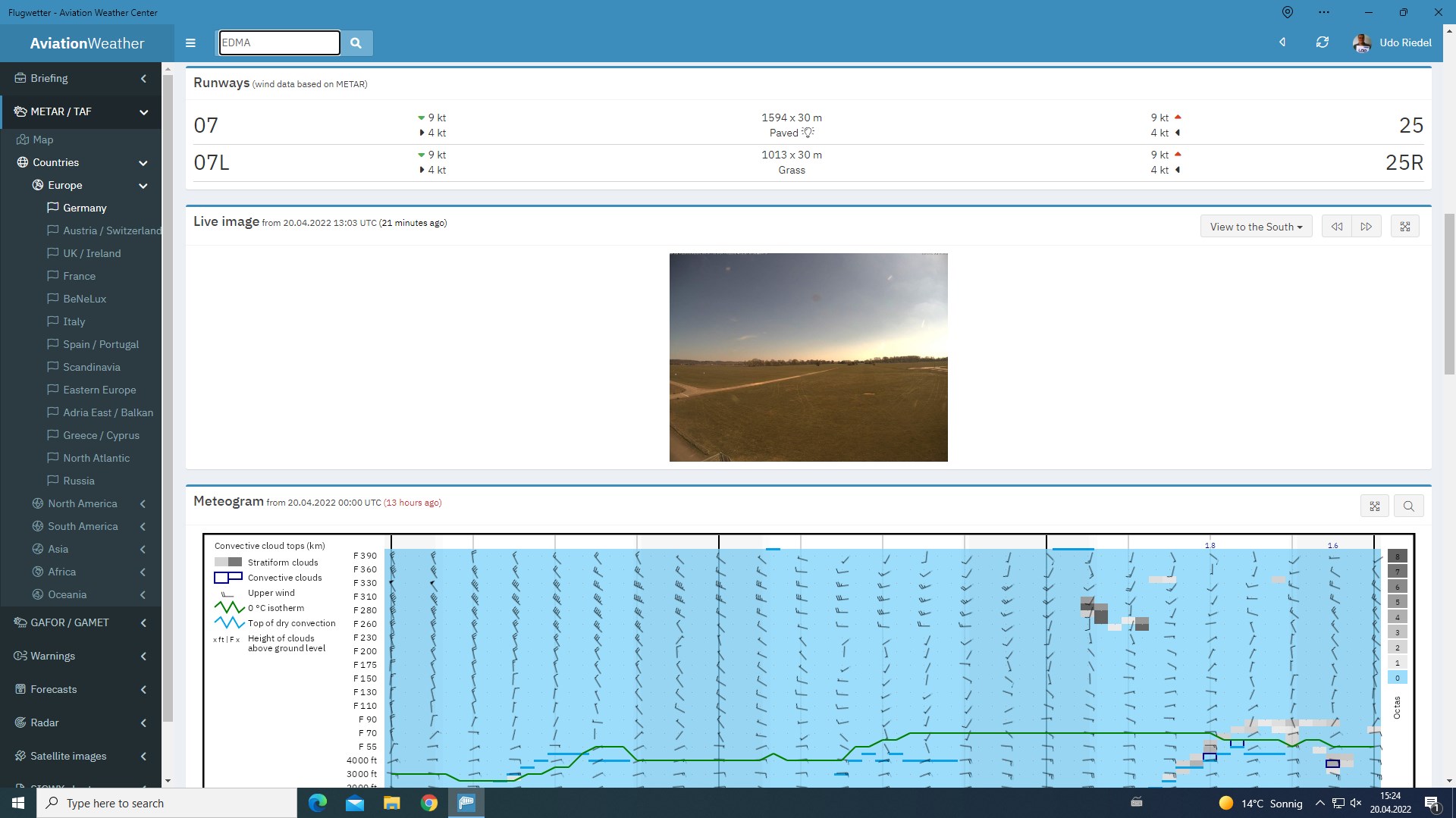Click the magnifier search button beside EDMA

click(356, 43)
